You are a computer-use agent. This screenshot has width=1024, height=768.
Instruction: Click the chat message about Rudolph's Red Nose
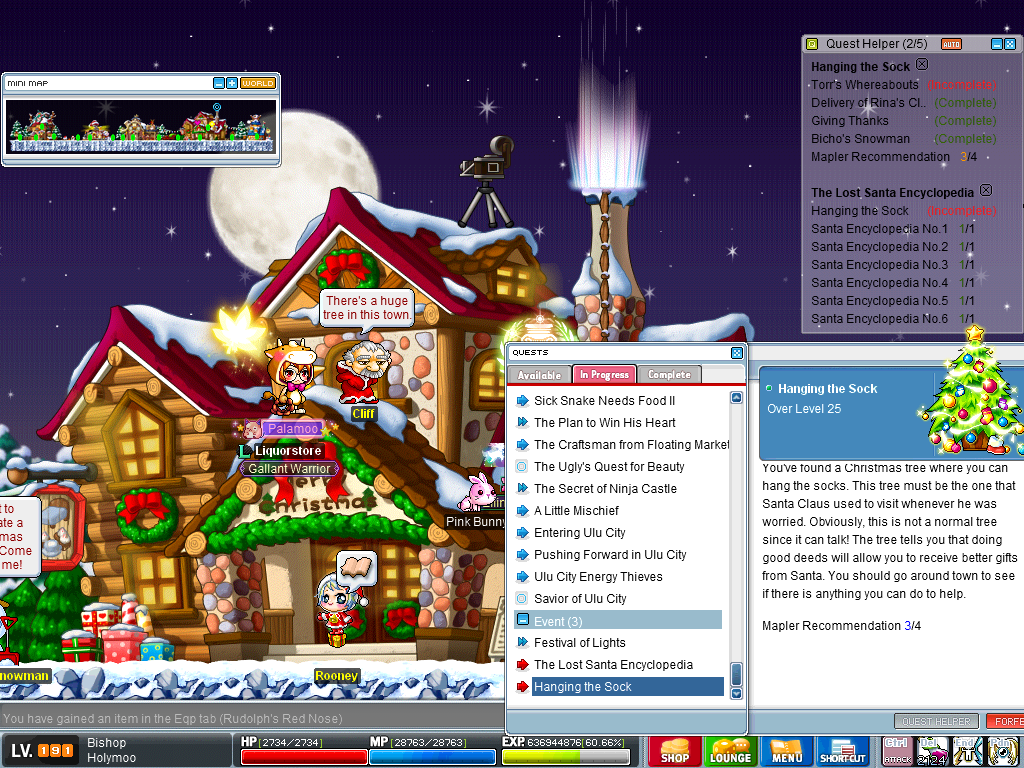click(172, 718)
